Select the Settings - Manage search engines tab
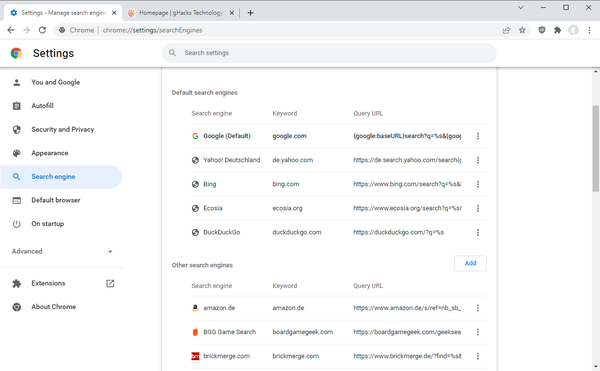 click(x=63, y=13)
